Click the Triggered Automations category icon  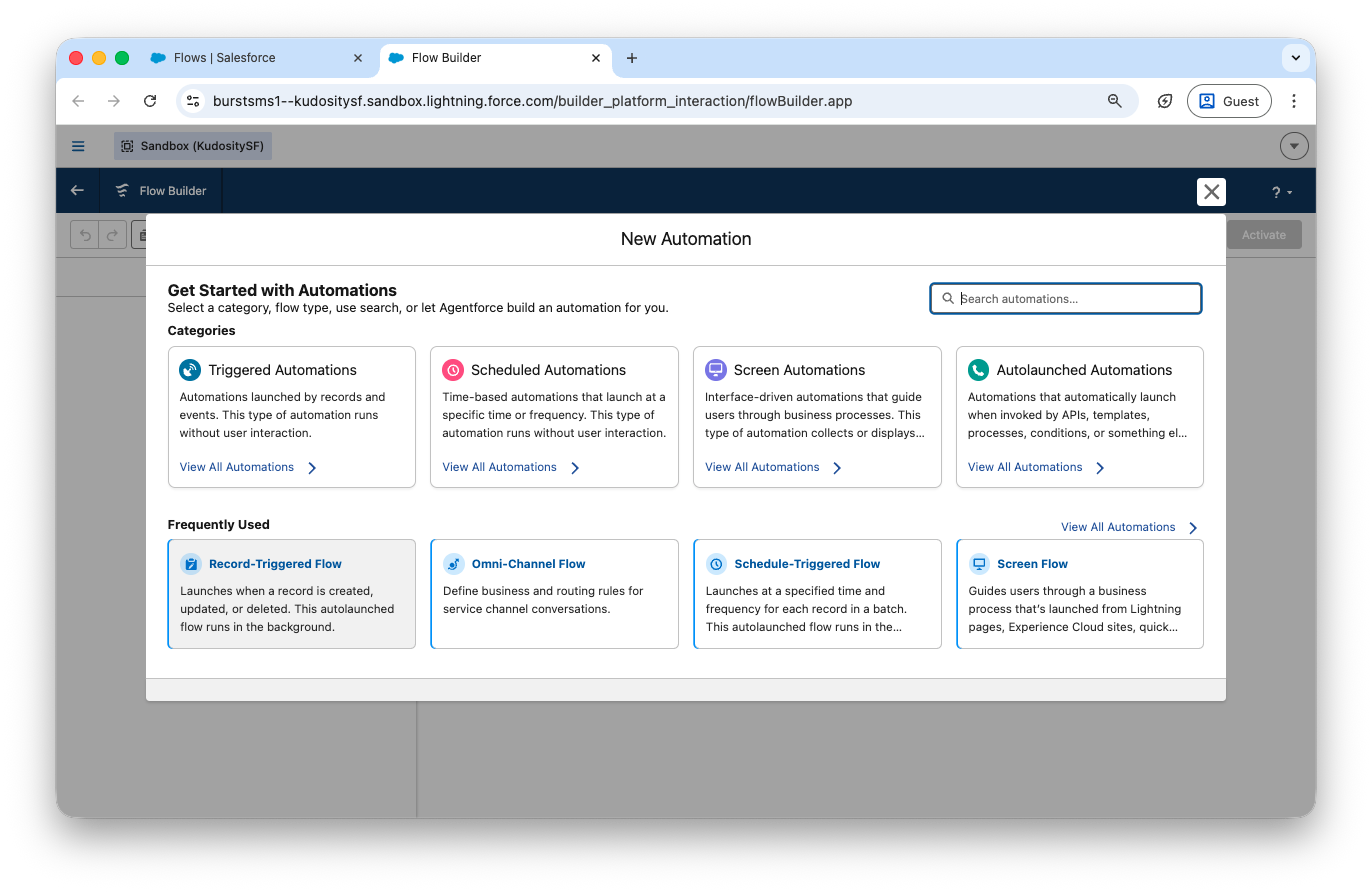[x=190, y=370]
